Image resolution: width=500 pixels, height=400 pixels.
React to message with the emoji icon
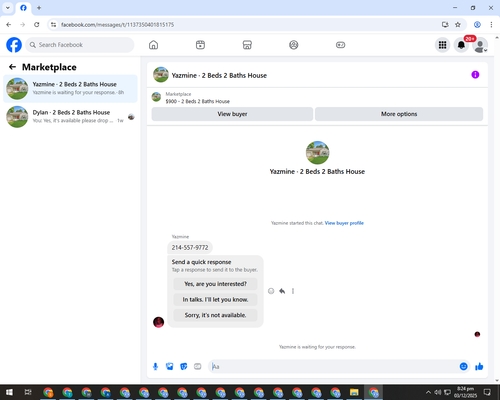(x=271, y=291)
